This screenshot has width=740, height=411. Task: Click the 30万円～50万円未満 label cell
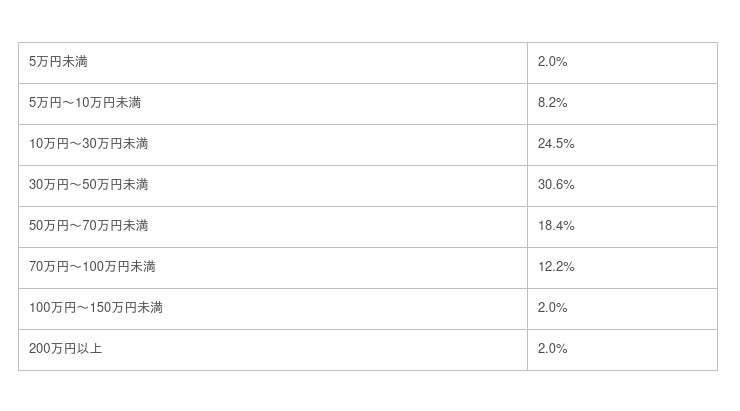(89, 185)
